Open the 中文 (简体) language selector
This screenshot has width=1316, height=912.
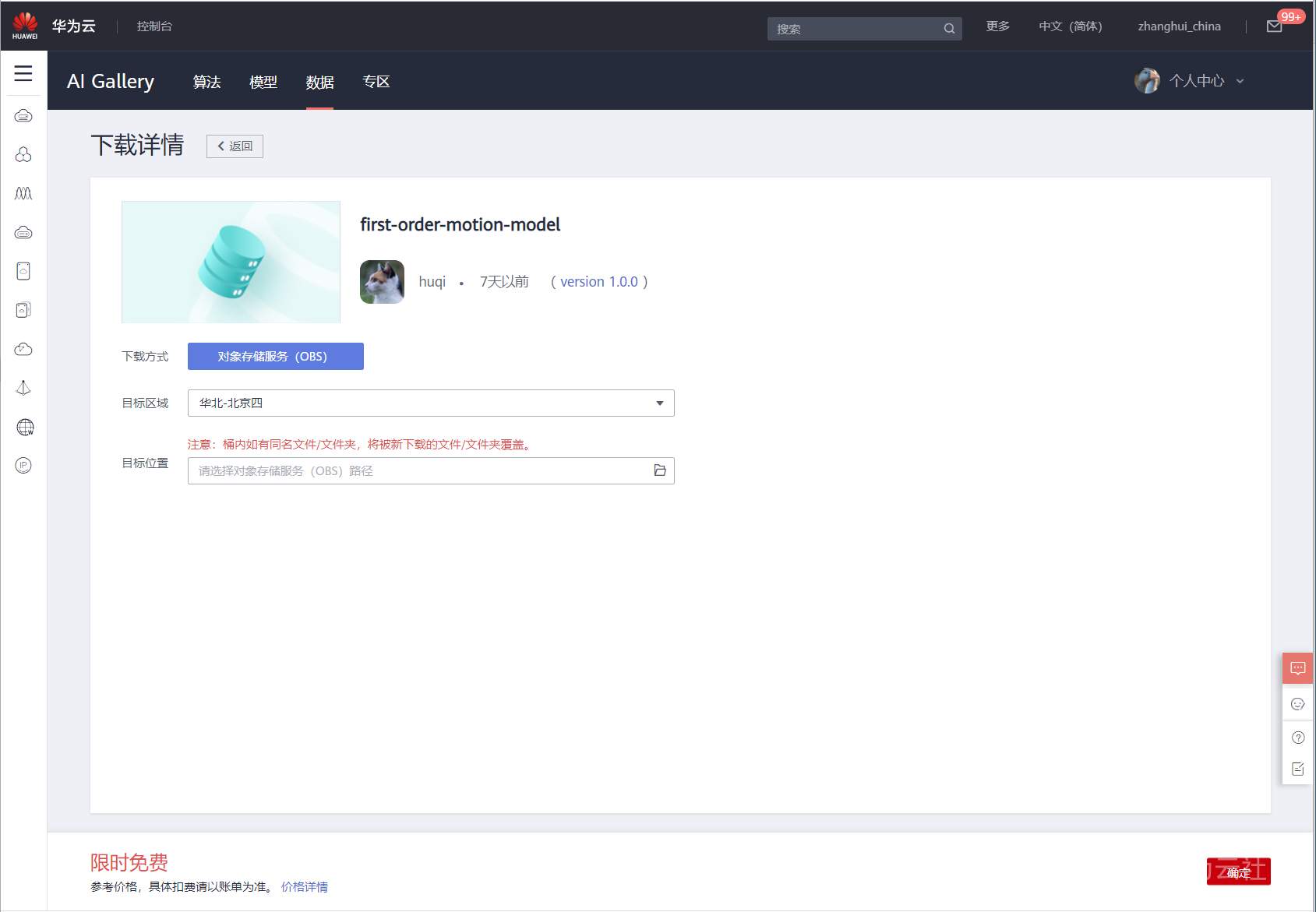click(x=1071, y=26)
